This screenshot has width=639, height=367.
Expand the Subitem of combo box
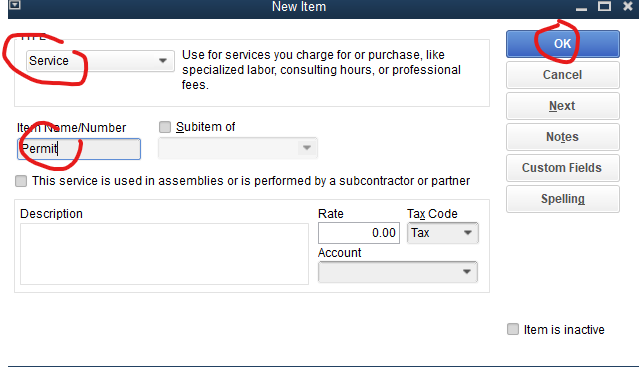(307, 148)
